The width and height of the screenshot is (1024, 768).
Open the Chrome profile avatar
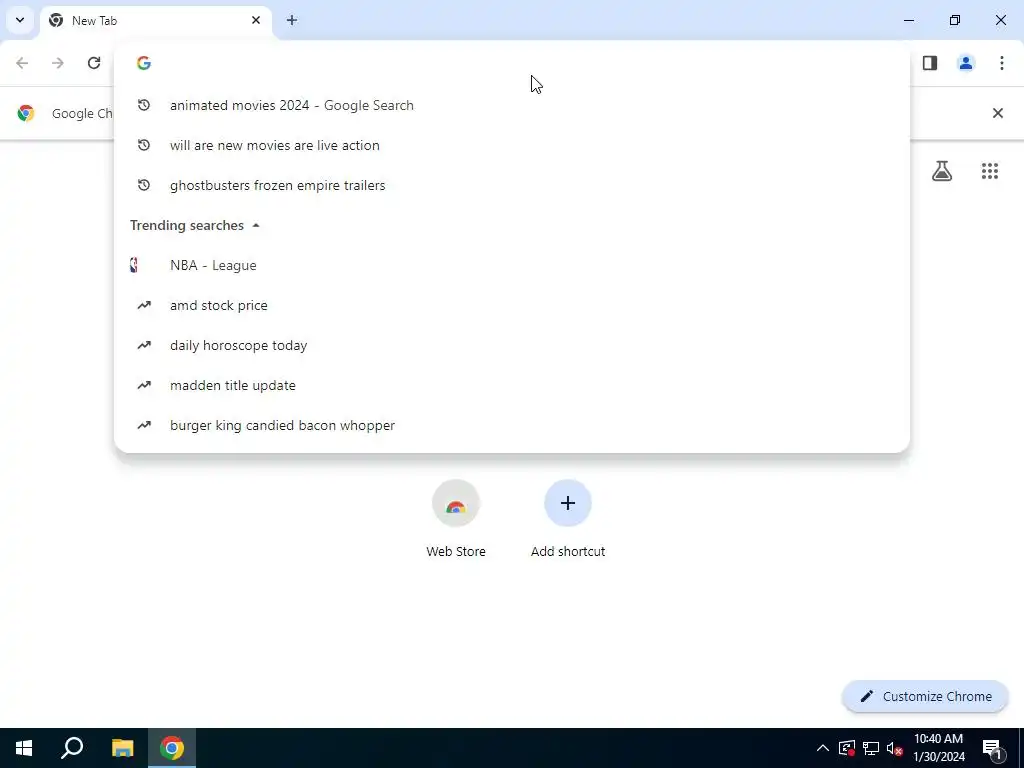966,63
